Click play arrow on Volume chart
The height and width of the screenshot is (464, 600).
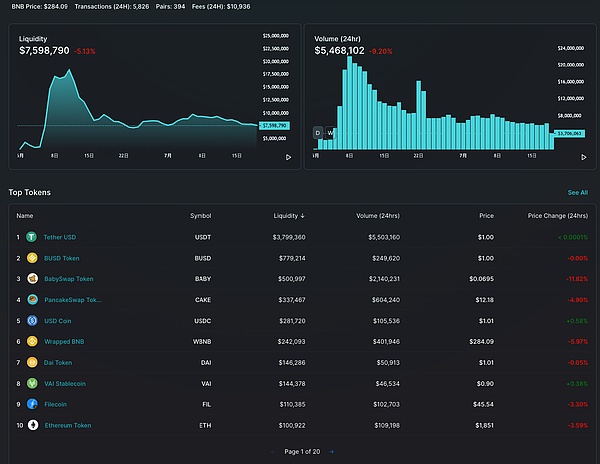[583, 156]
